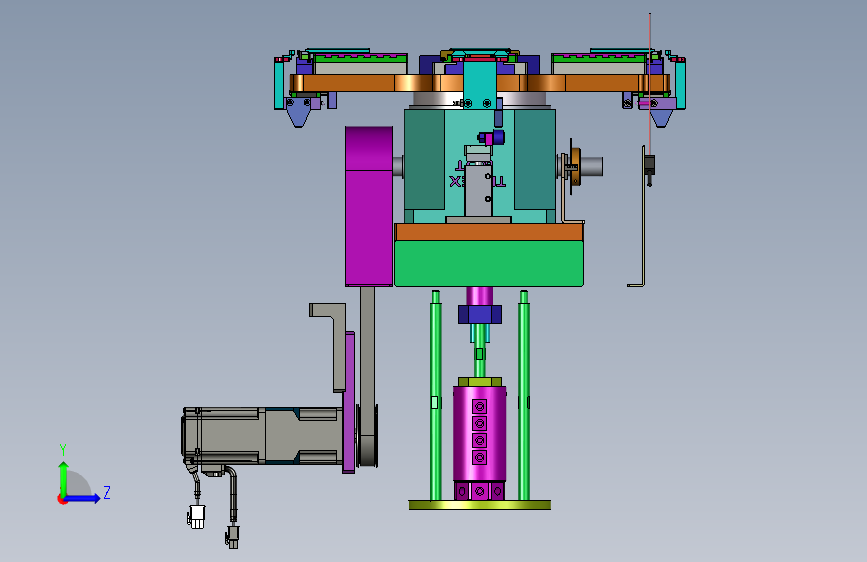Screen dimensions: 867x562
Task: Click the blue Z-axis arrow of the triad
Action: coord(82,498)
